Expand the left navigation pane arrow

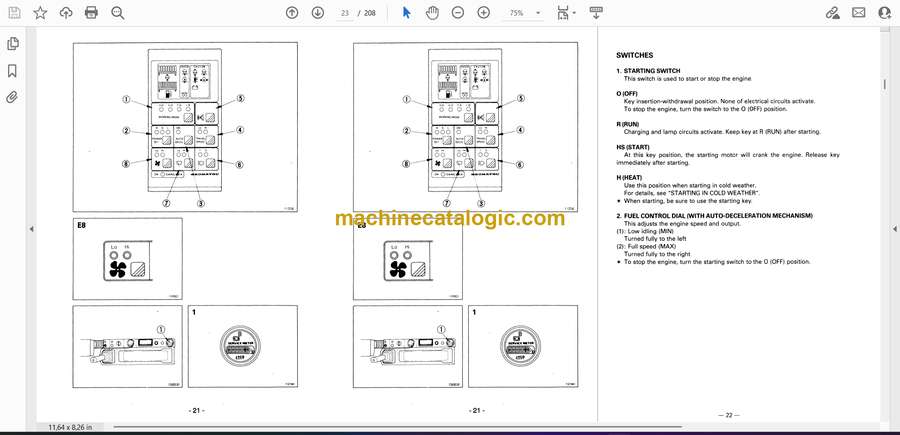click(x=32, y=229)
